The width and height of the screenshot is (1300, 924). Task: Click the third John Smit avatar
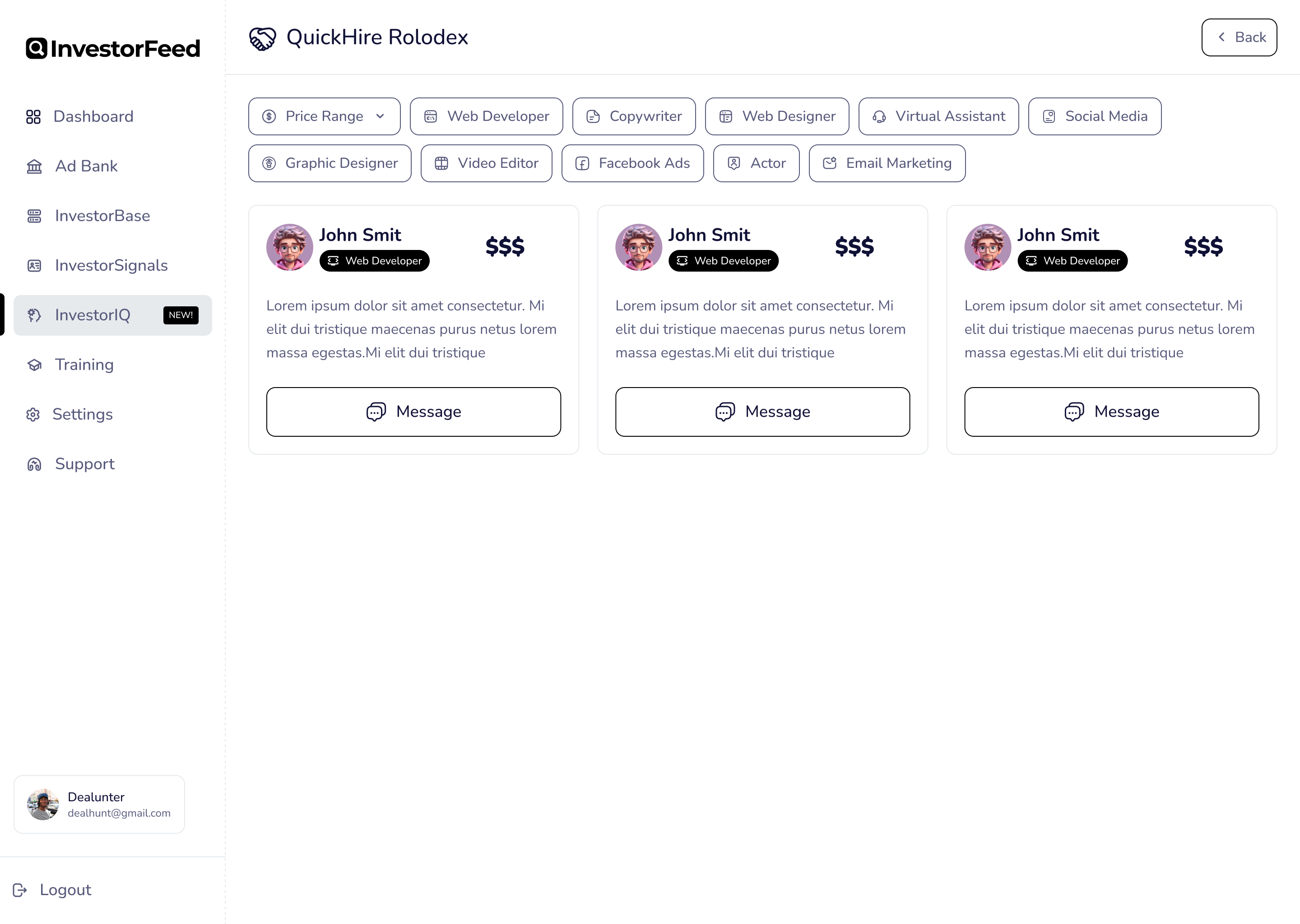coord(987,247)
